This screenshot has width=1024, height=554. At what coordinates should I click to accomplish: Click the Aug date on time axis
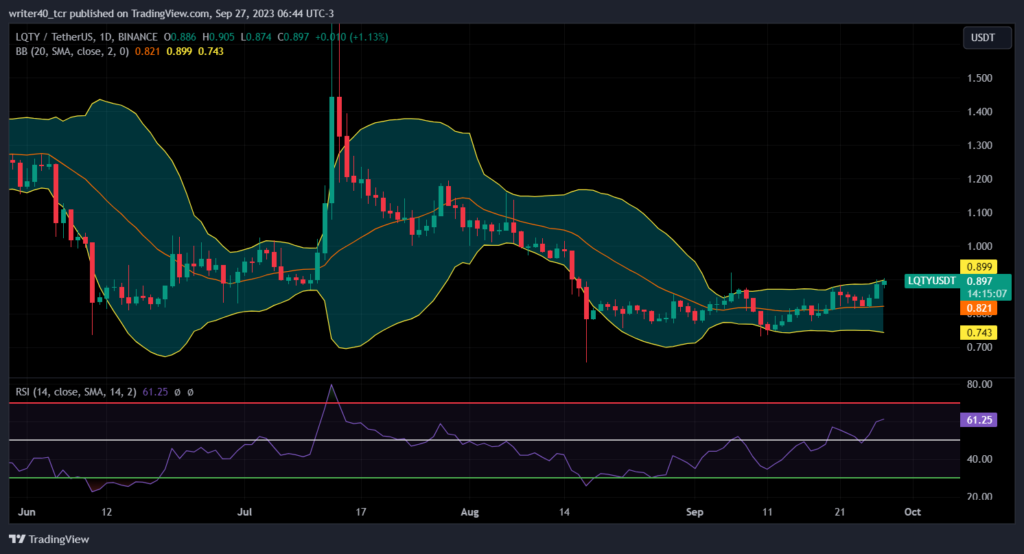[x=470, y=512]
